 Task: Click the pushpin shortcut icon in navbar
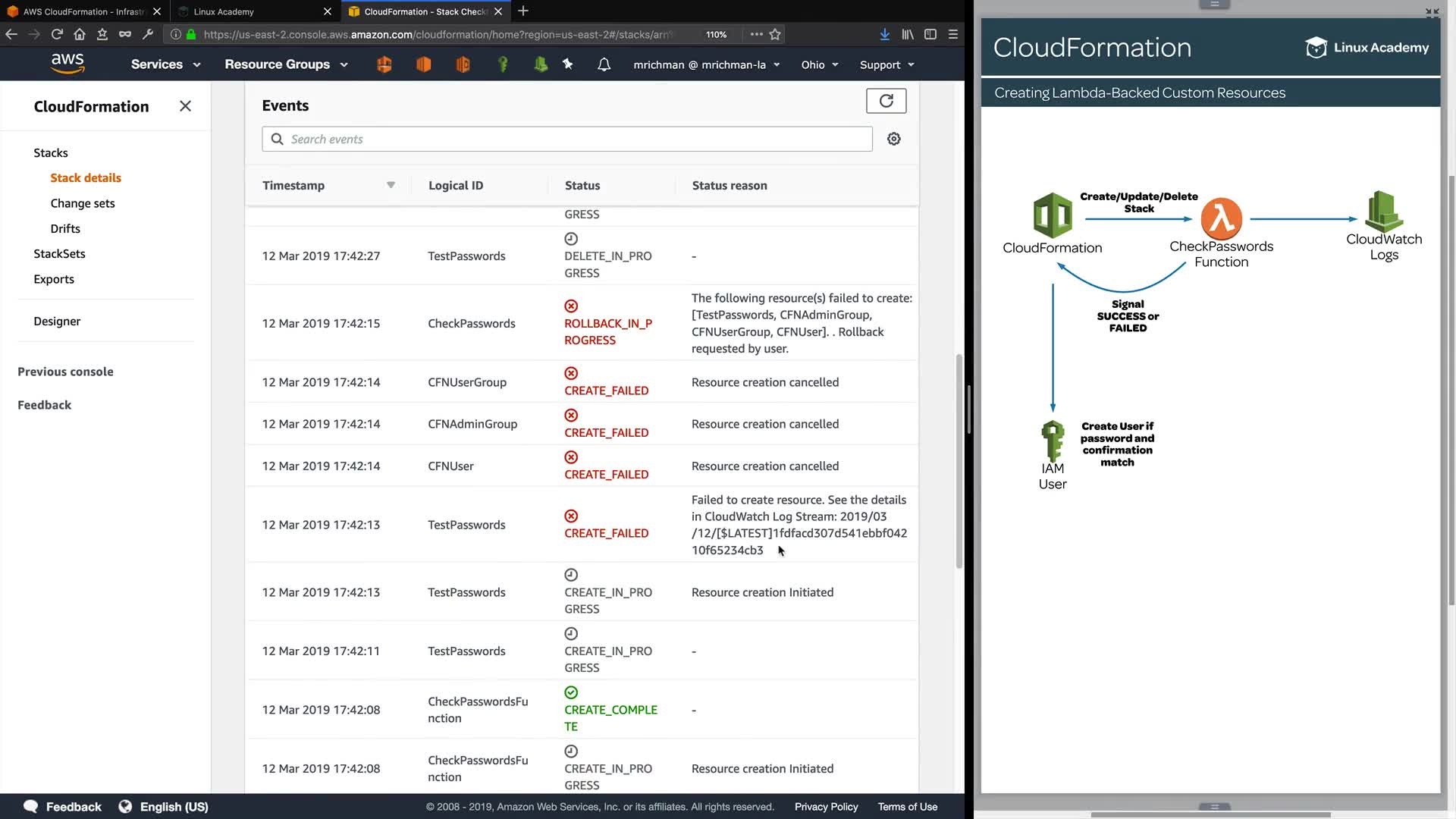(567, 64)
